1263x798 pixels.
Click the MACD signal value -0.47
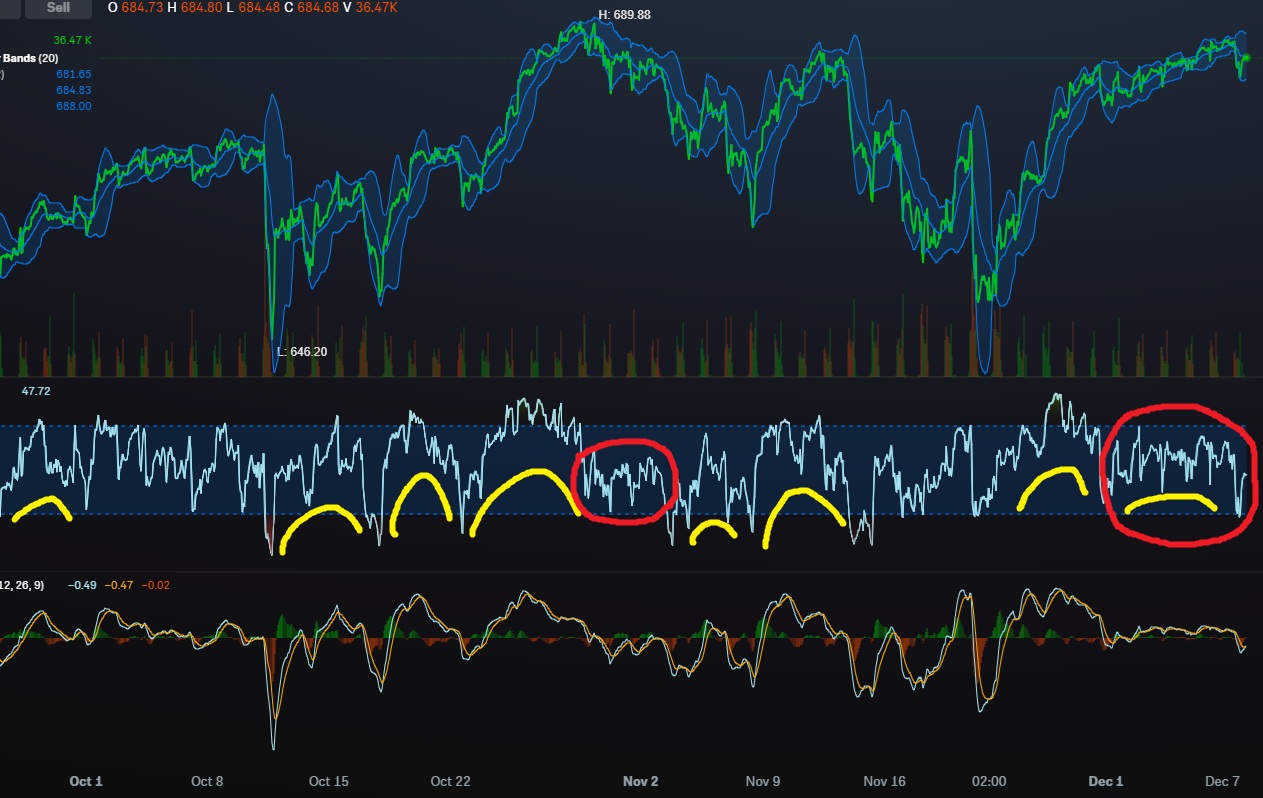(119, 585)
